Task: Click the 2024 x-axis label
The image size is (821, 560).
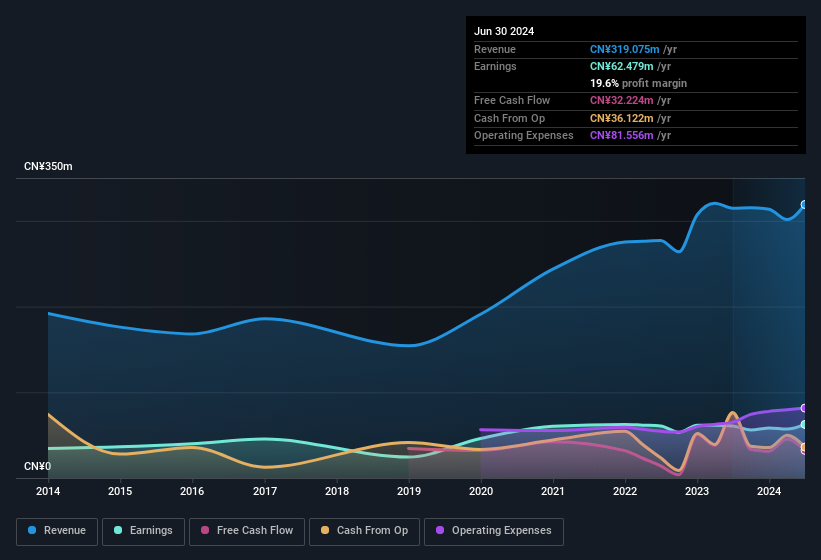Action: click(x=769, y=491)
